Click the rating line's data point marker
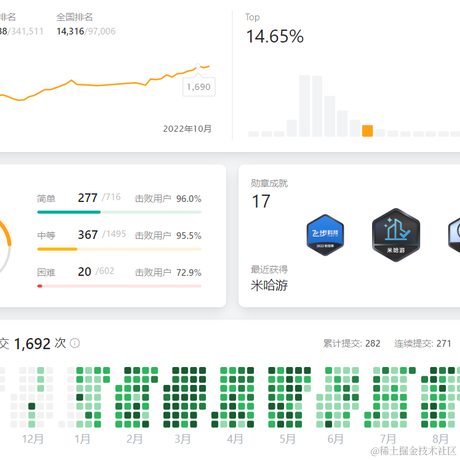Screen dimensions: 460x460 click(x=198, y=66)
